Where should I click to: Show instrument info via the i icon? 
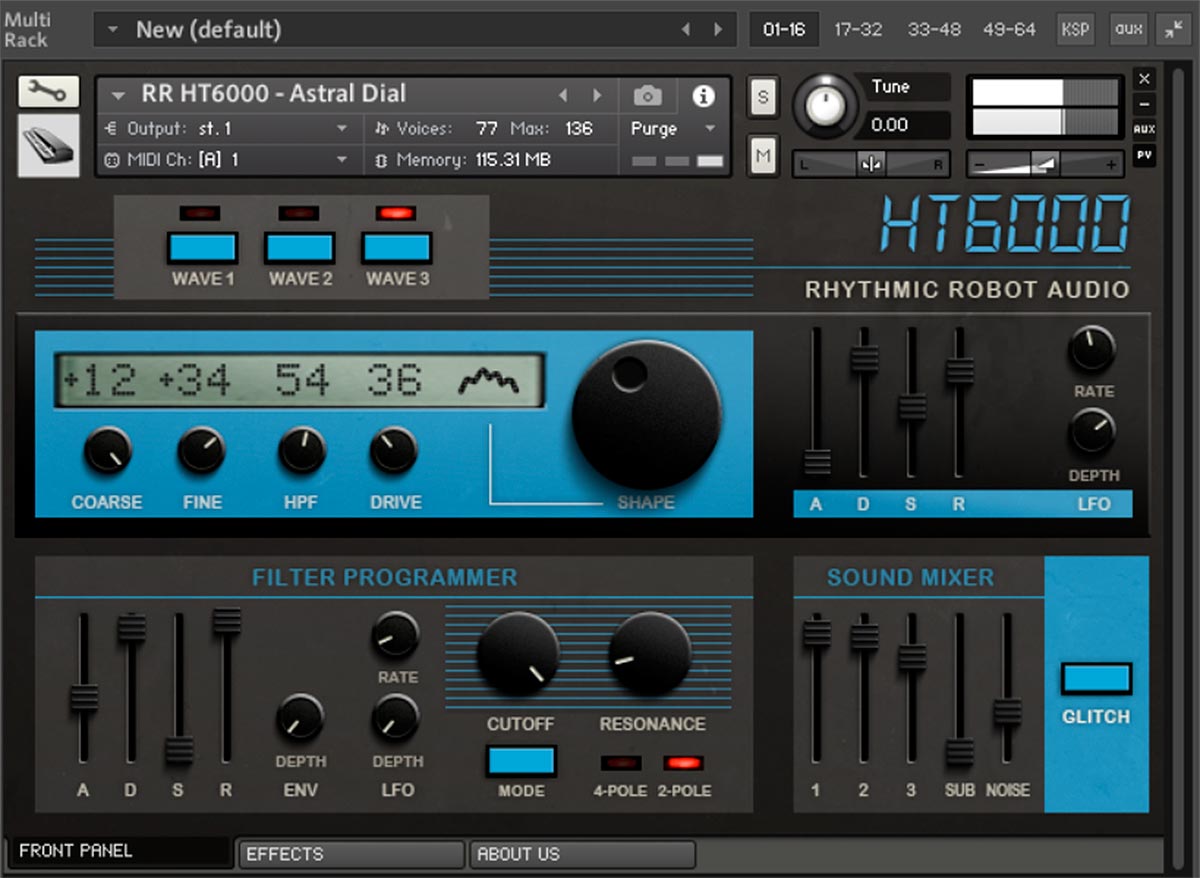tap(704, 96)
